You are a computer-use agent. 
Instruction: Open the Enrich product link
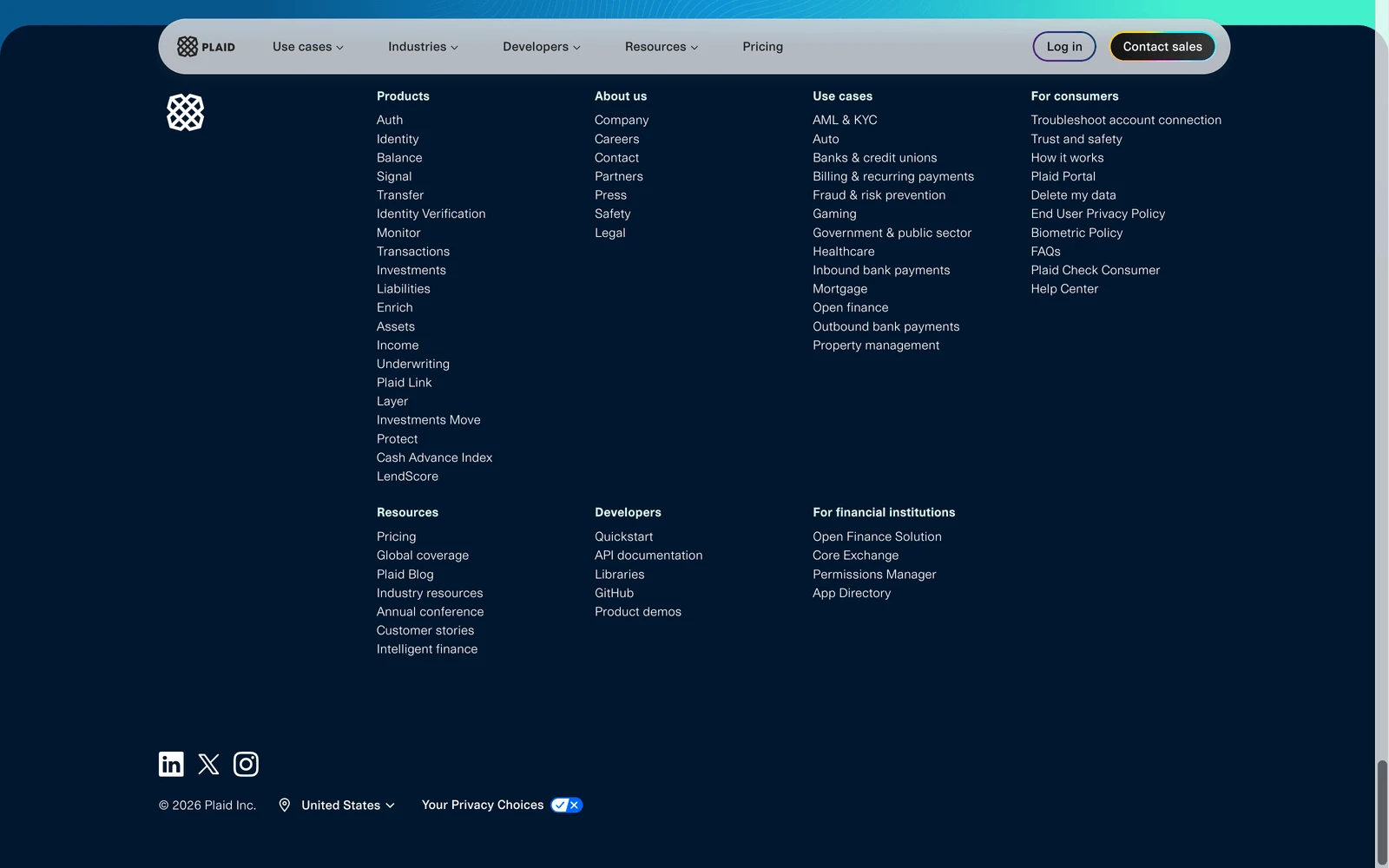pos(395,307)
